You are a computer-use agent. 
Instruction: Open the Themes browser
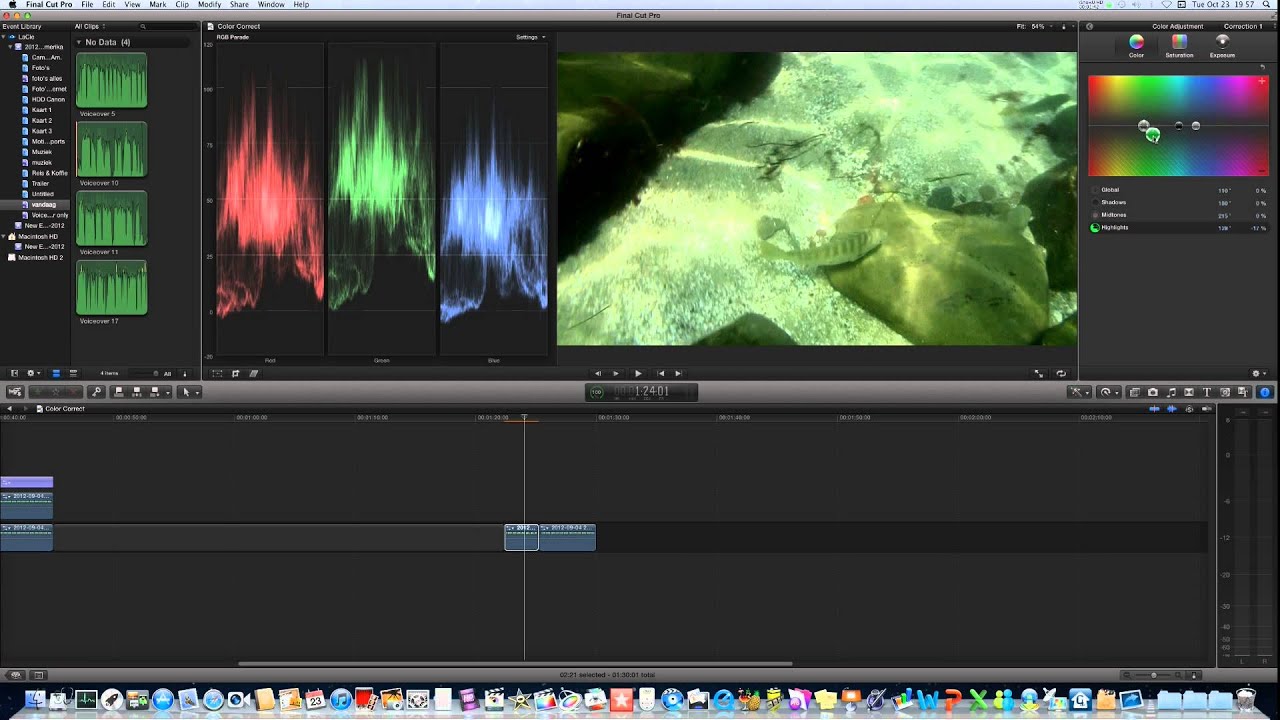[x=1243, y=392]
